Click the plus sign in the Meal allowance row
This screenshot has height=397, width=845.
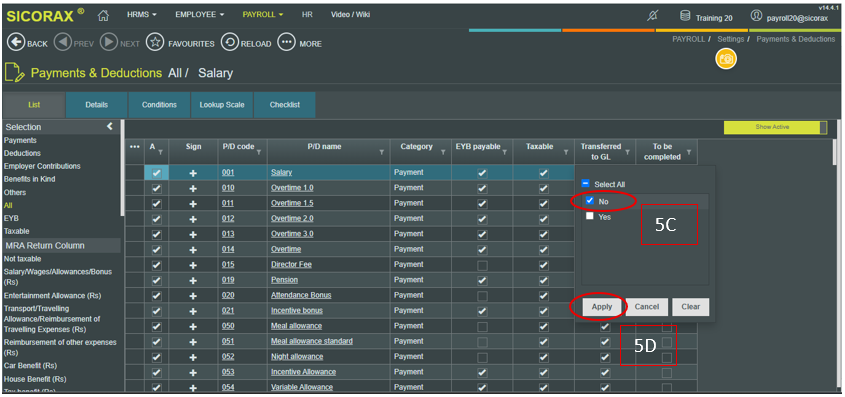click(193, 326)
